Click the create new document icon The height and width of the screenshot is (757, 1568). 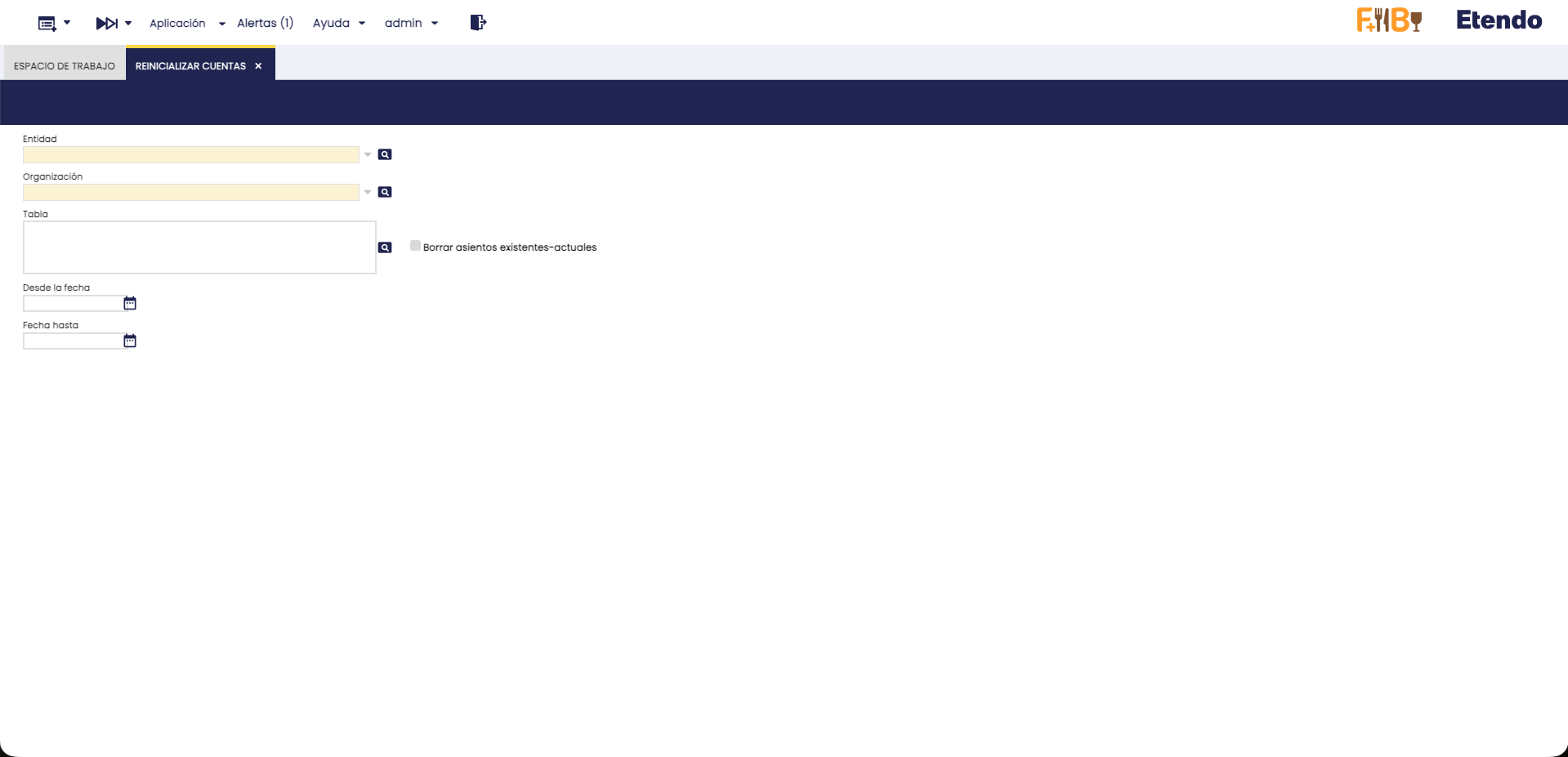click(x=47, y=24)
